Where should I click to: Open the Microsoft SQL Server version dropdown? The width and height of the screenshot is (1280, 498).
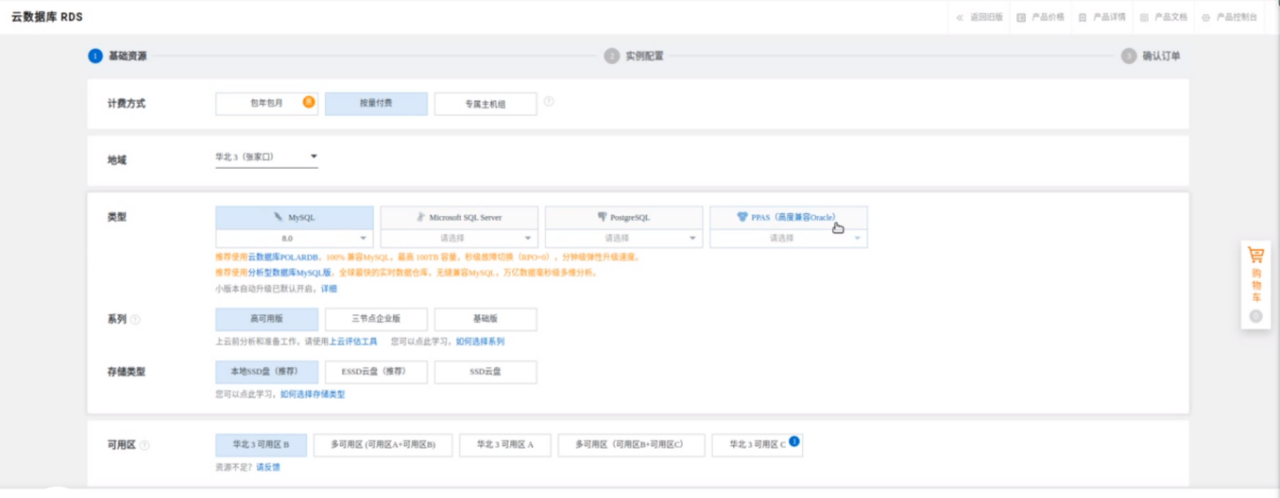click(459, 239)
